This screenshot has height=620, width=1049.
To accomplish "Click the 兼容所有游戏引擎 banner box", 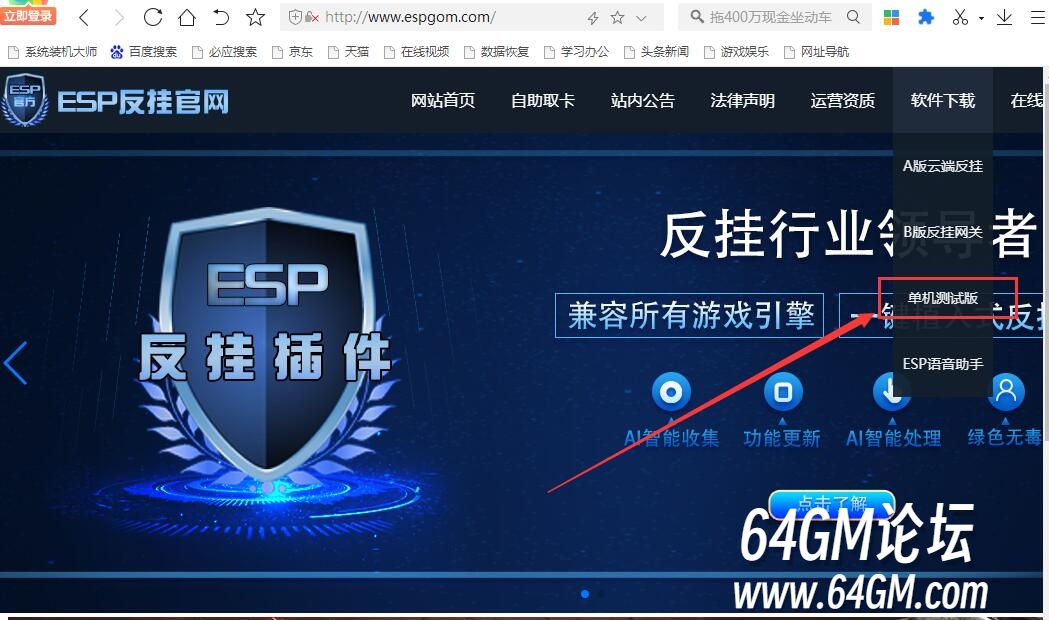I will 689,315.
